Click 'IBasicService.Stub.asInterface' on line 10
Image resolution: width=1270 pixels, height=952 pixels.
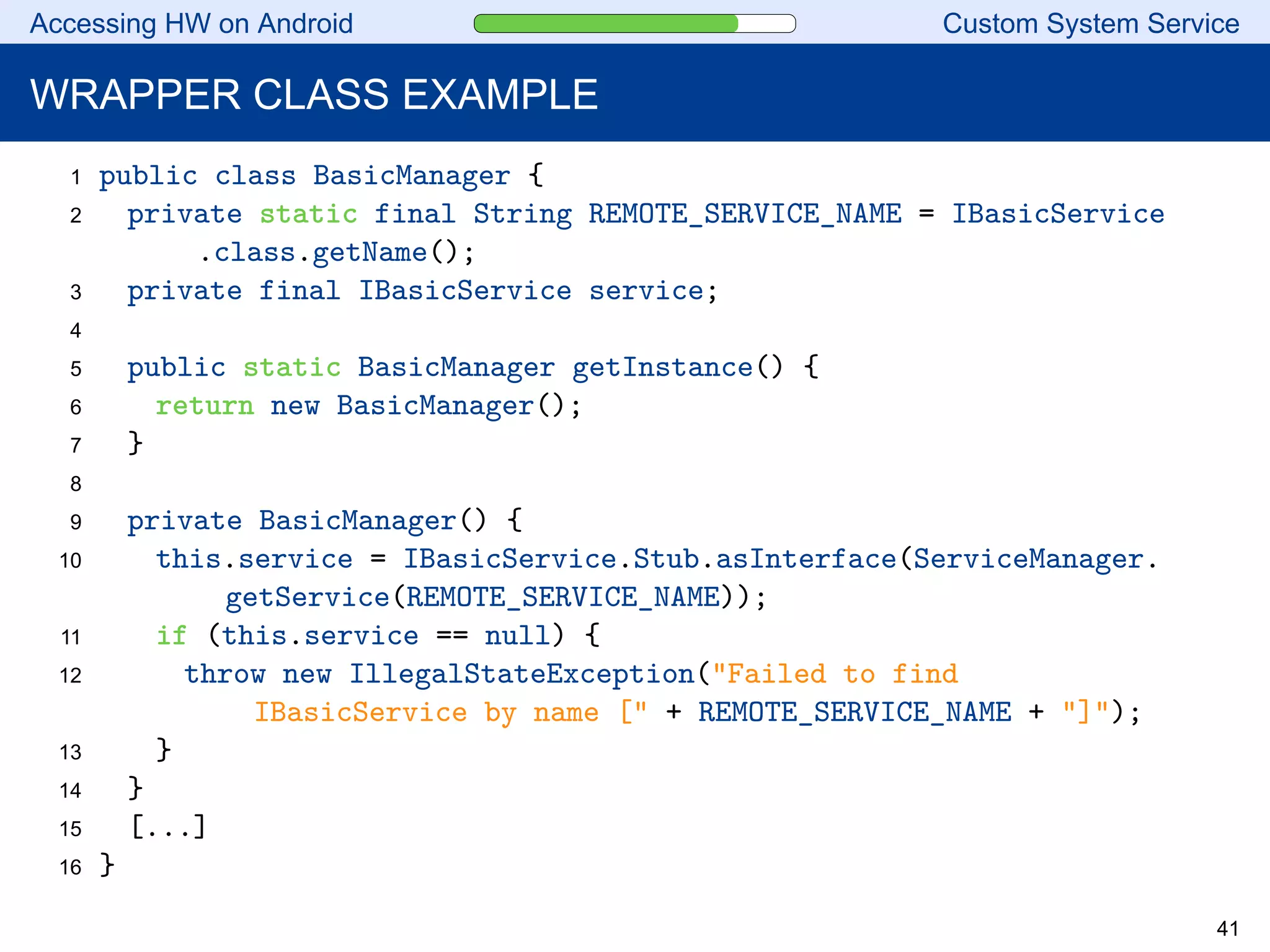tap(650, 560)
